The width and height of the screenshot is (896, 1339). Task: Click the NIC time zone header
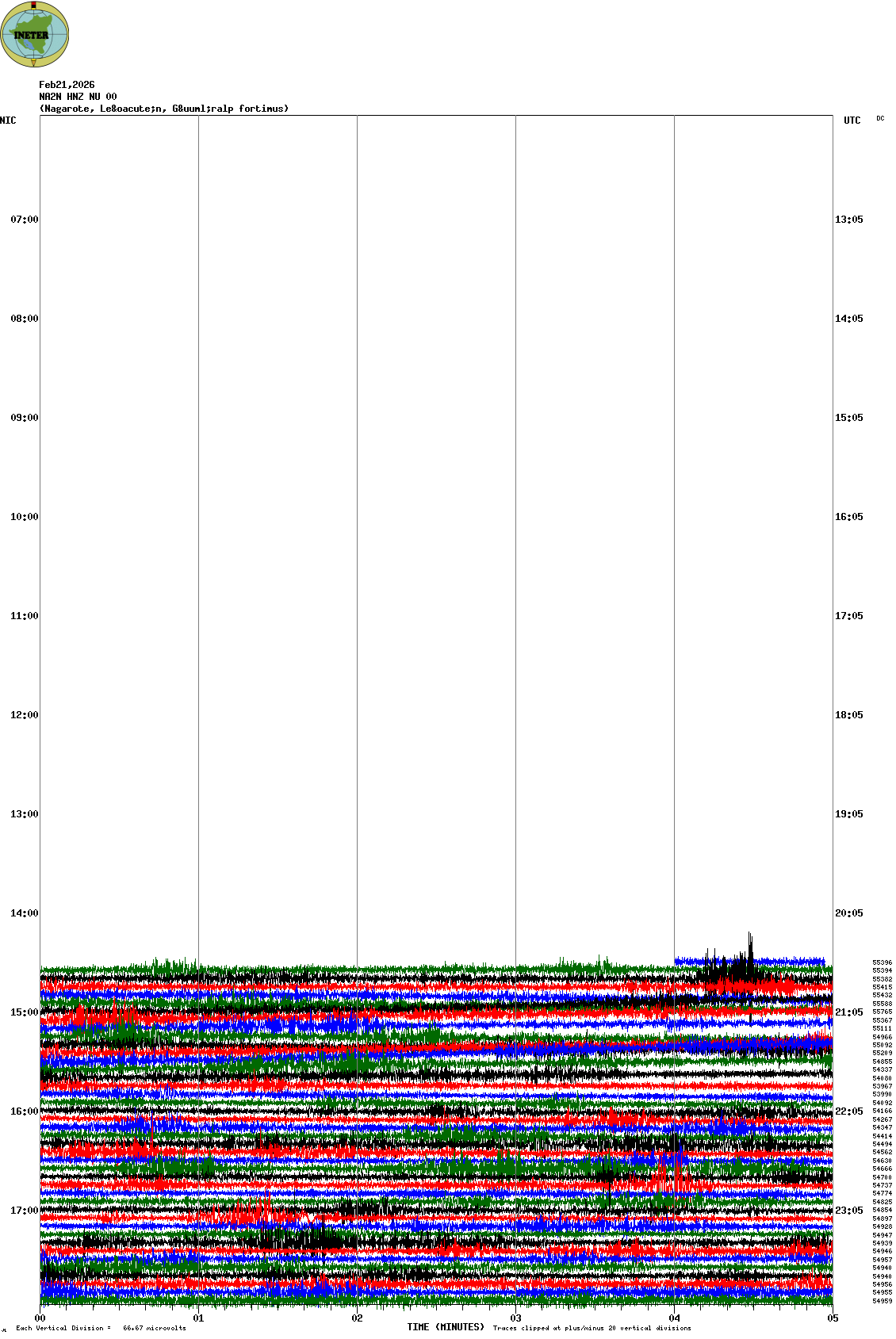click(8, 121)
